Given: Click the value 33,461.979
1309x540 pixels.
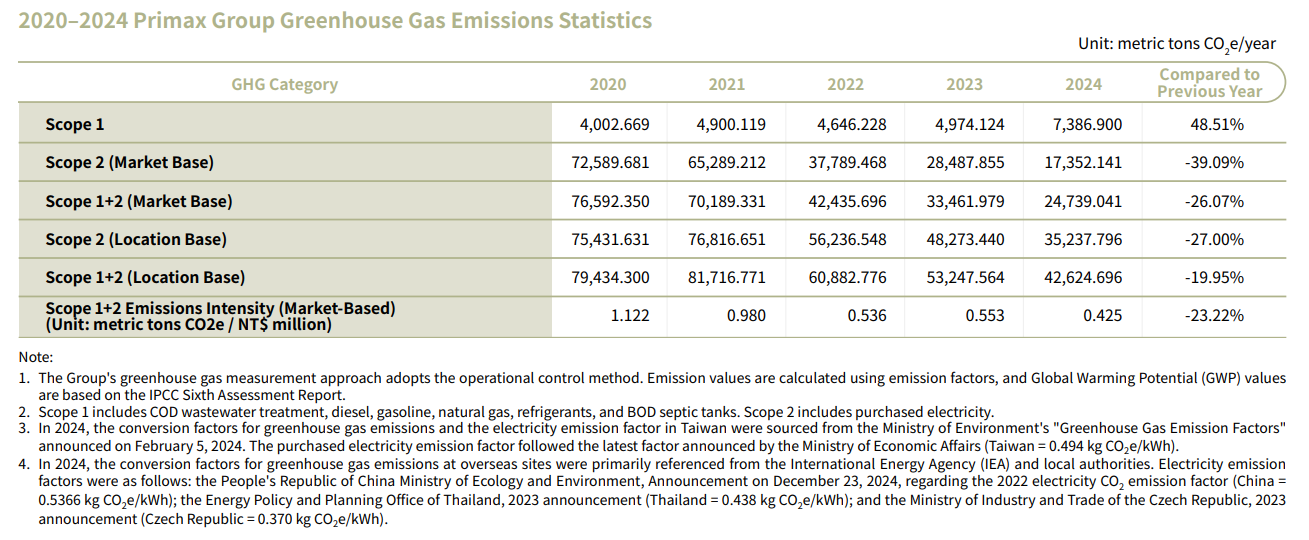Looking at the screenshot, I should [x=966, y=201].
